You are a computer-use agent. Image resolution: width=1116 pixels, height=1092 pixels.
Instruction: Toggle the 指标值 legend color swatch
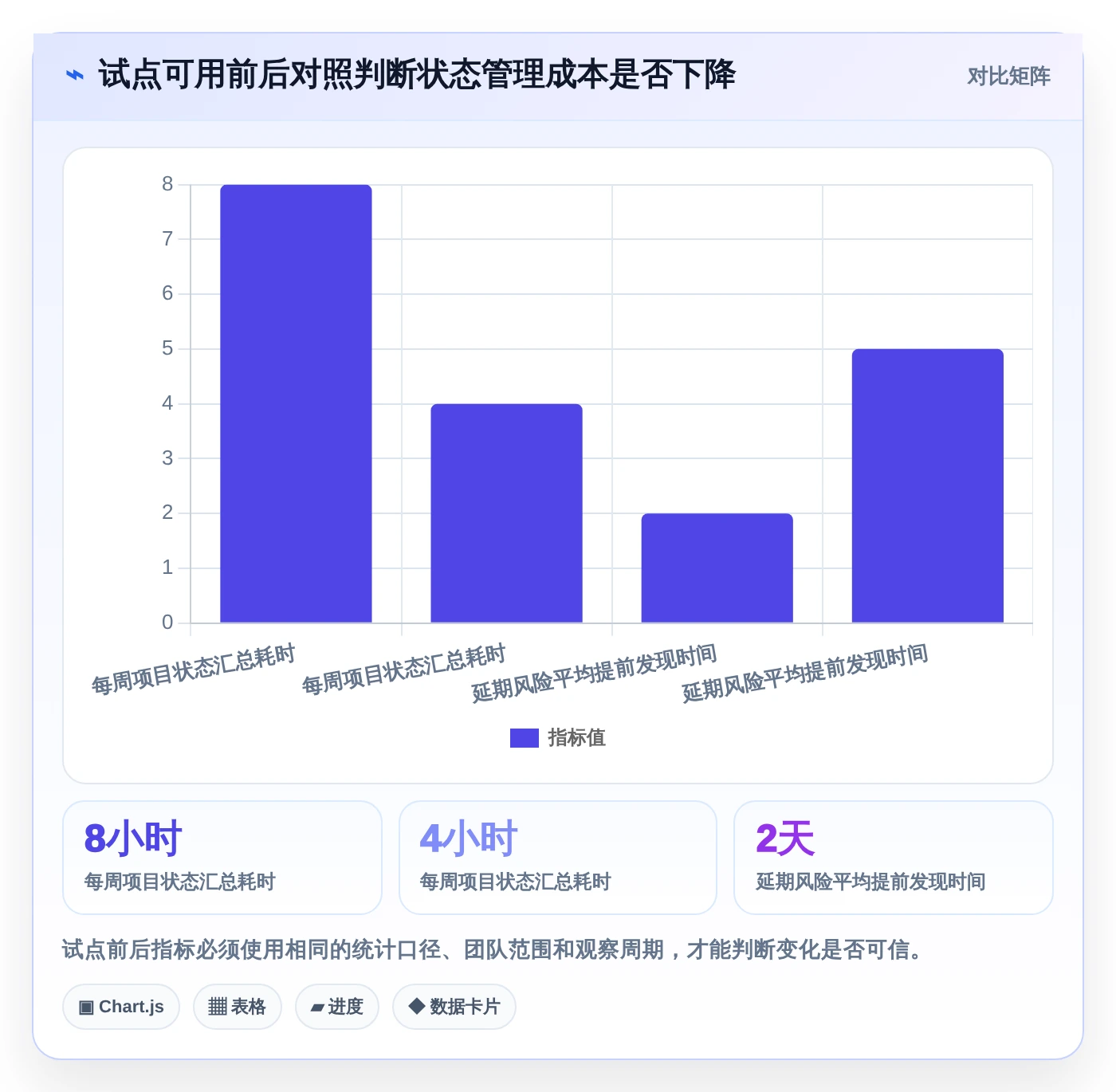524,738
